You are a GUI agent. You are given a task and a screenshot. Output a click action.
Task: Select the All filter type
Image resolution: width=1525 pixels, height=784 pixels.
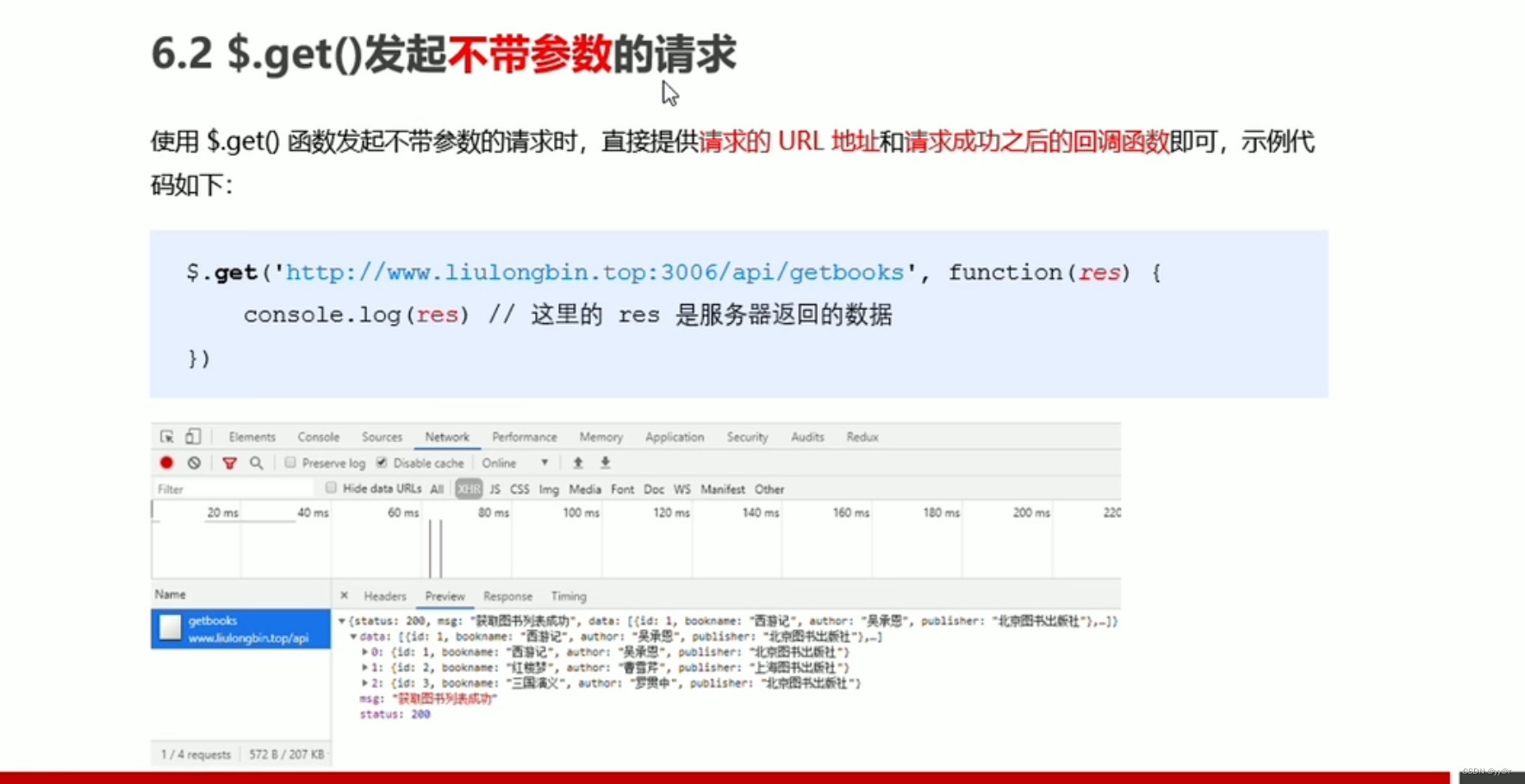pyautogui.click(x=437, y=488)
